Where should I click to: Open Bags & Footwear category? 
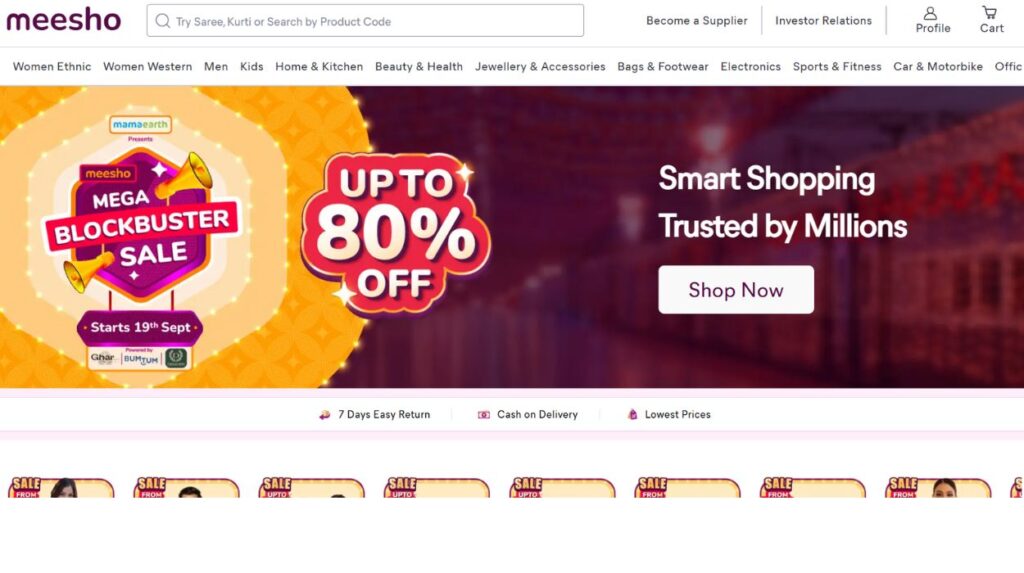coord(663,67)
